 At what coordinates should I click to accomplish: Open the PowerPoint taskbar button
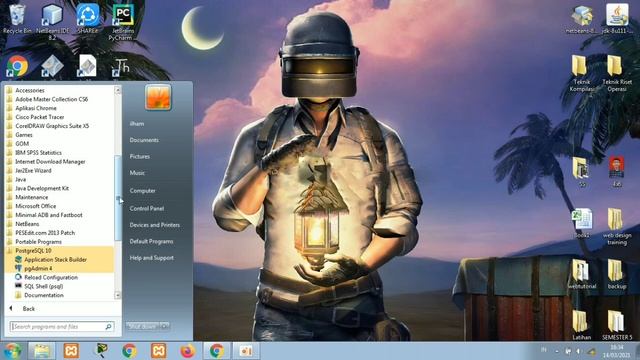point(246,351)
